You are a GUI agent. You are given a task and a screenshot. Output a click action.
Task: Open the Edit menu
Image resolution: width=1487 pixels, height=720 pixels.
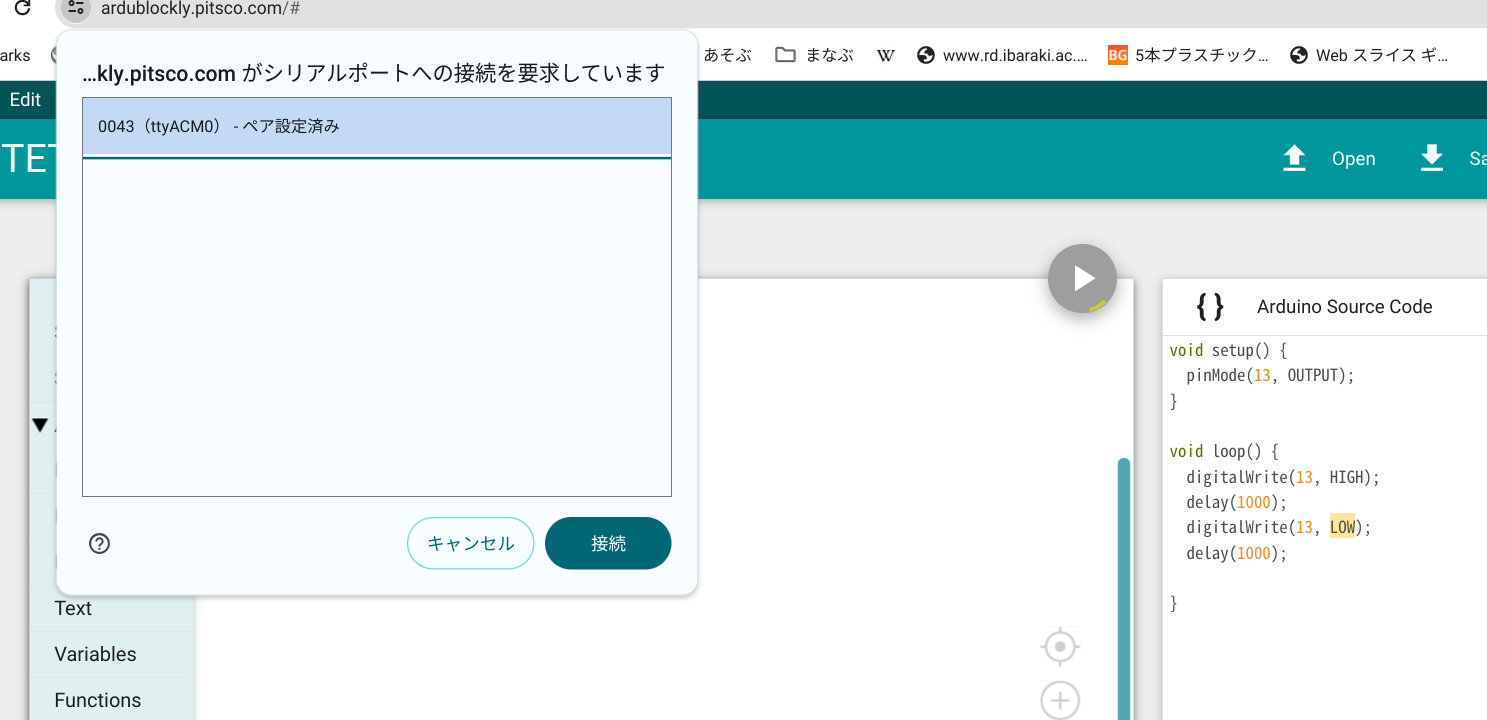[24, 99]
